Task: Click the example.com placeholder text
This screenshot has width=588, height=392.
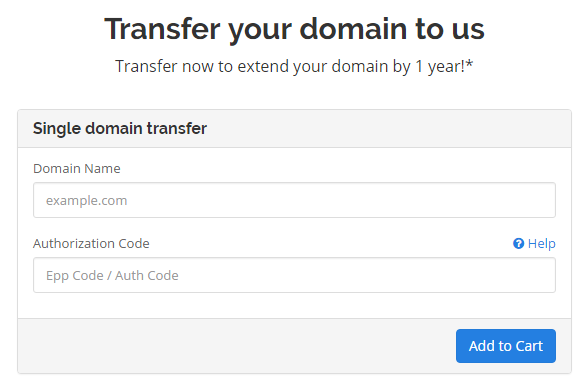Action: [x=87, y=201]
